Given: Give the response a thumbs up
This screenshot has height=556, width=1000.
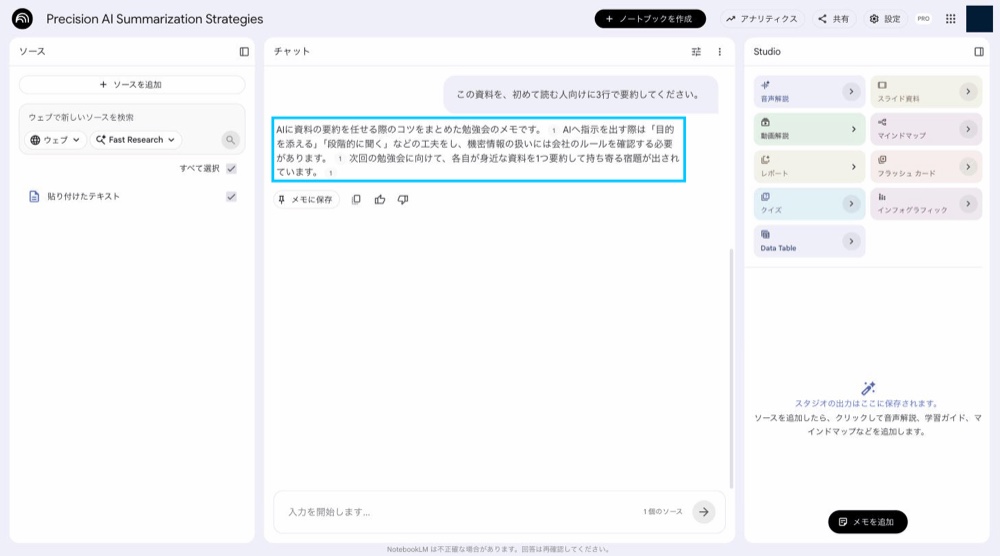Looking at the screenshot, I should click(379, 200).
